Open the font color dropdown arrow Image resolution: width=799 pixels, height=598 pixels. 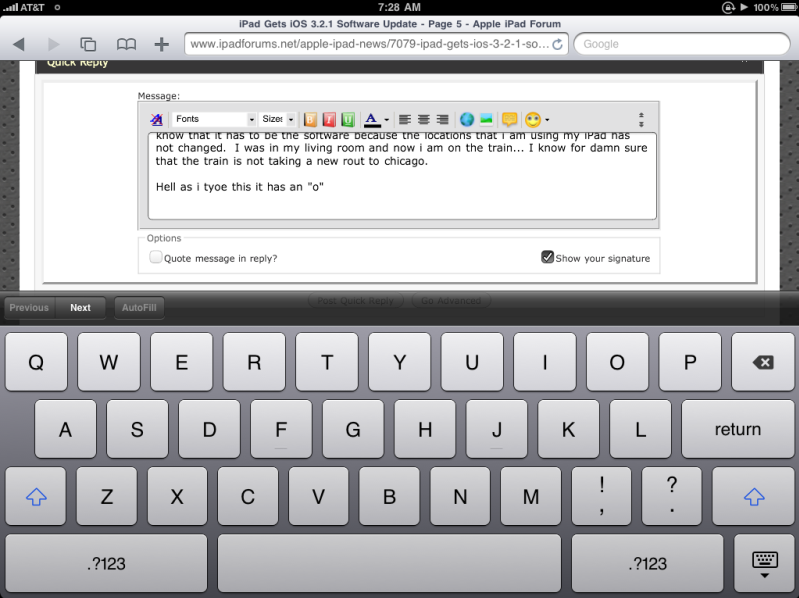coord(387,120)
